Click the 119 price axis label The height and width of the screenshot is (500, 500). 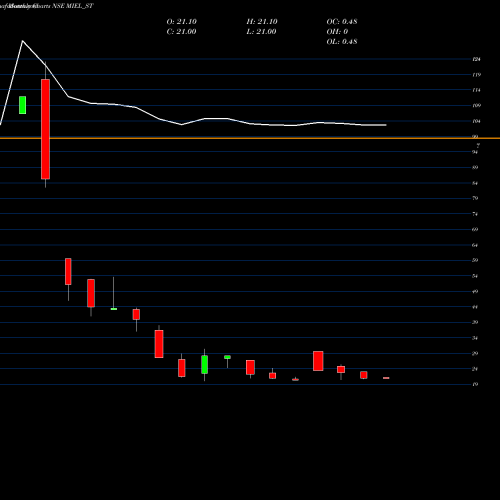(476, 75)
